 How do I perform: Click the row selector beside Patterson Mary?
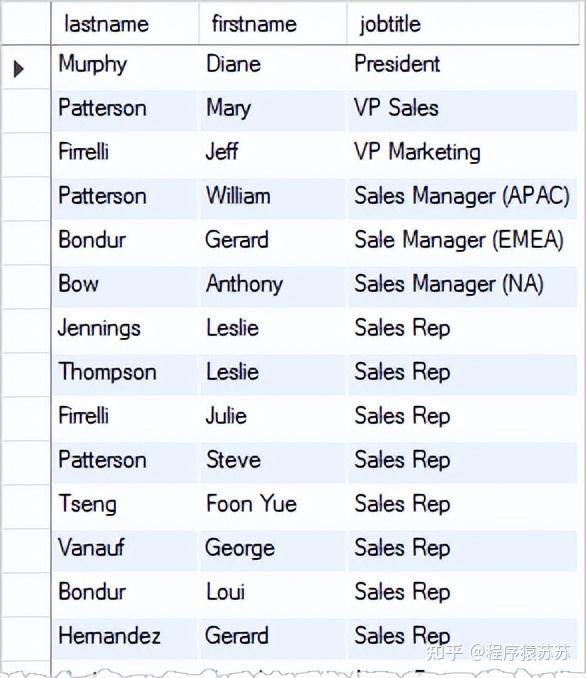click(x=26, y=111)
